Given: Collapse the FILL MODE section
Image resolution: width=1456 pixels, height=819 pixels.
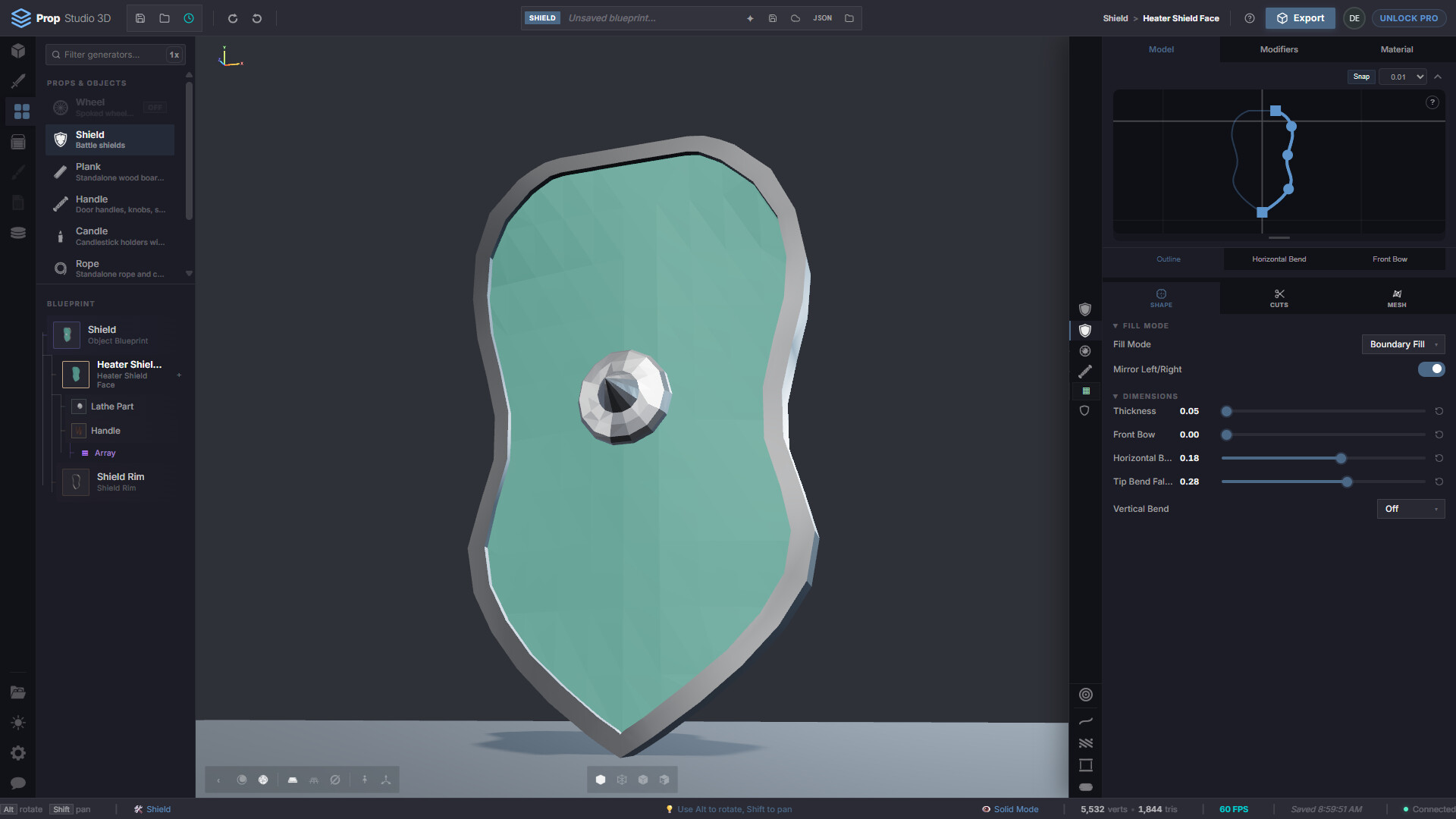Looking at the screenshot, I should (x=1141, y=326).
